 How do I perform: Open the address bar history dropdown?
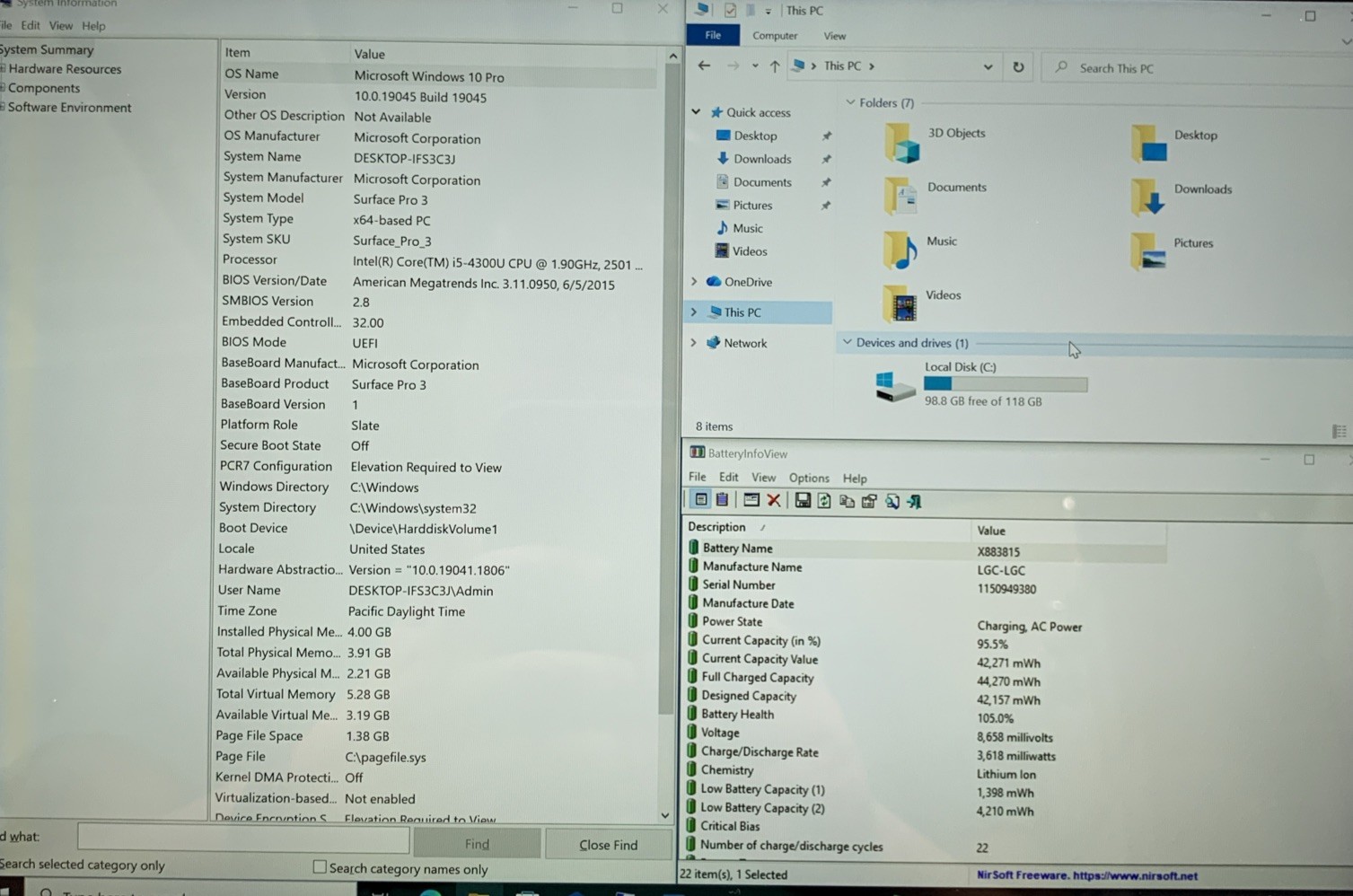click(x=988, y=67)
